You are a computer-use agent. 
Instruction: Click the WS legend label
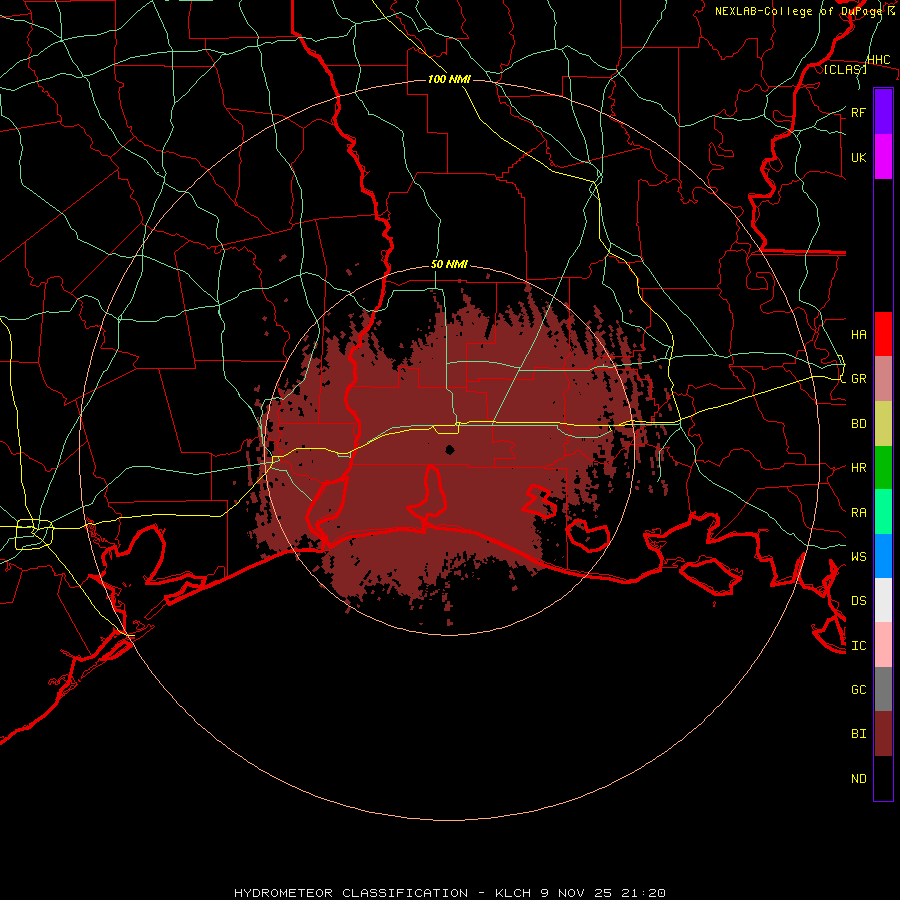[858, 556]
